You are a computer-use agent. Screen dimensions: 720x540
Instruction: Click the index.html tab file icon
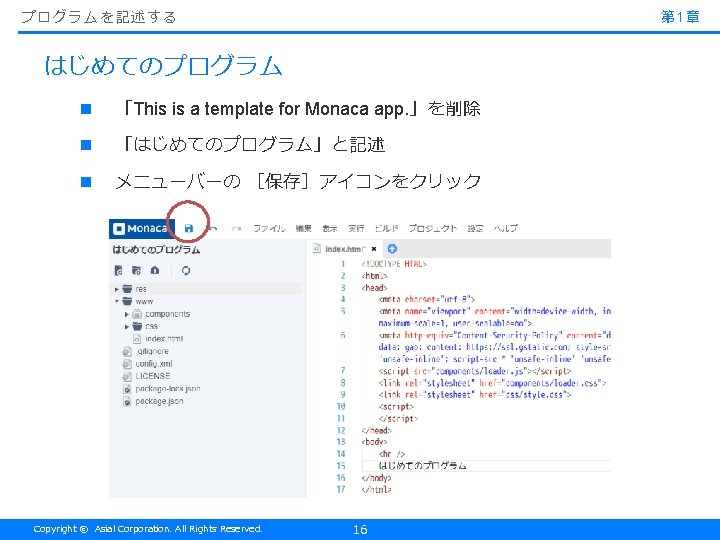pos(316,249)
